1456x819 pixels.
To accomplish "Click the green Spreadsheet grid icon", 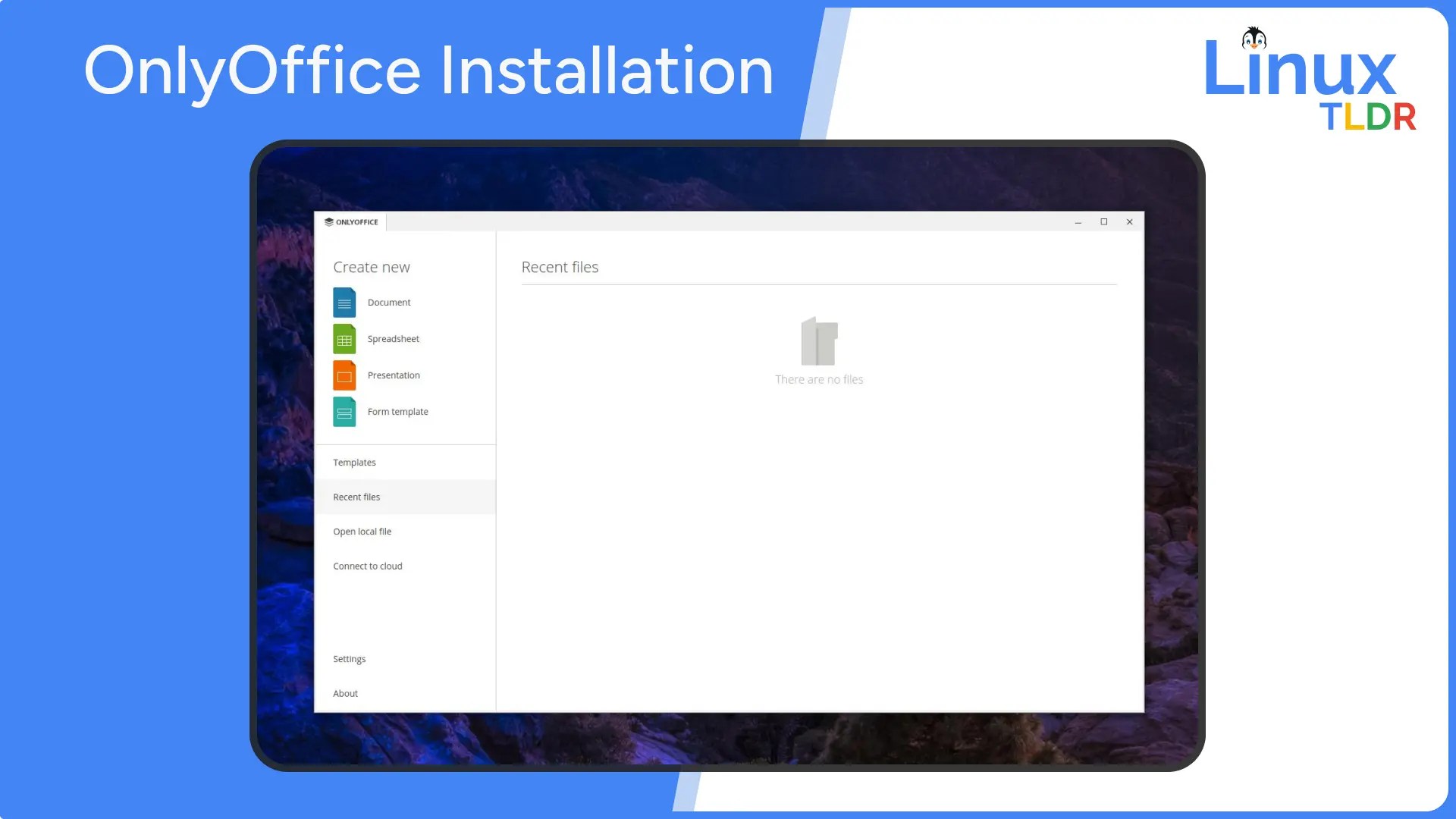I will click(x=344, y=338).
